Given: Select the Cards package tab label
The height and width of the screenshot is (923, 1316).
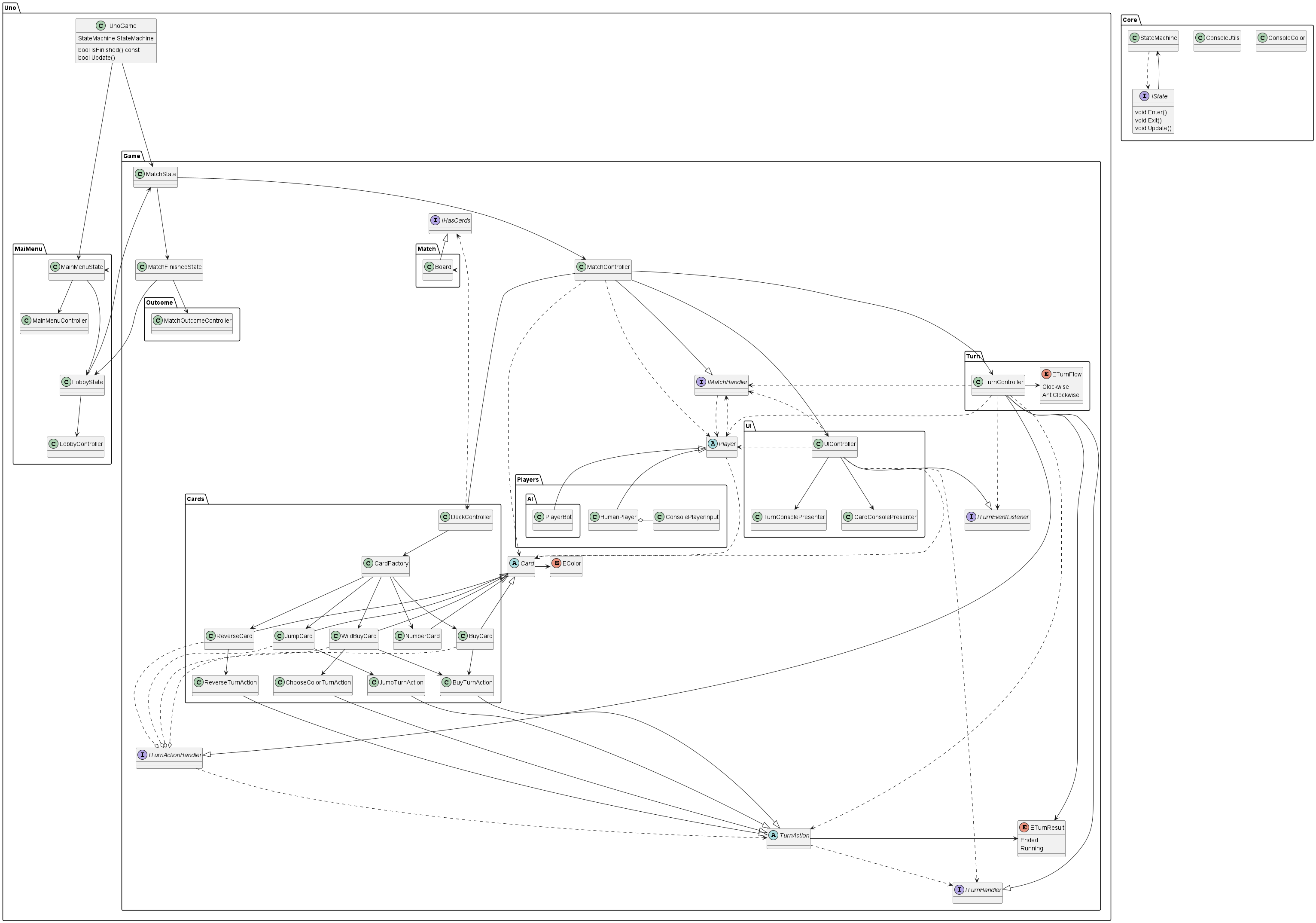Looking at the screenshot, I should pos(195,499).
